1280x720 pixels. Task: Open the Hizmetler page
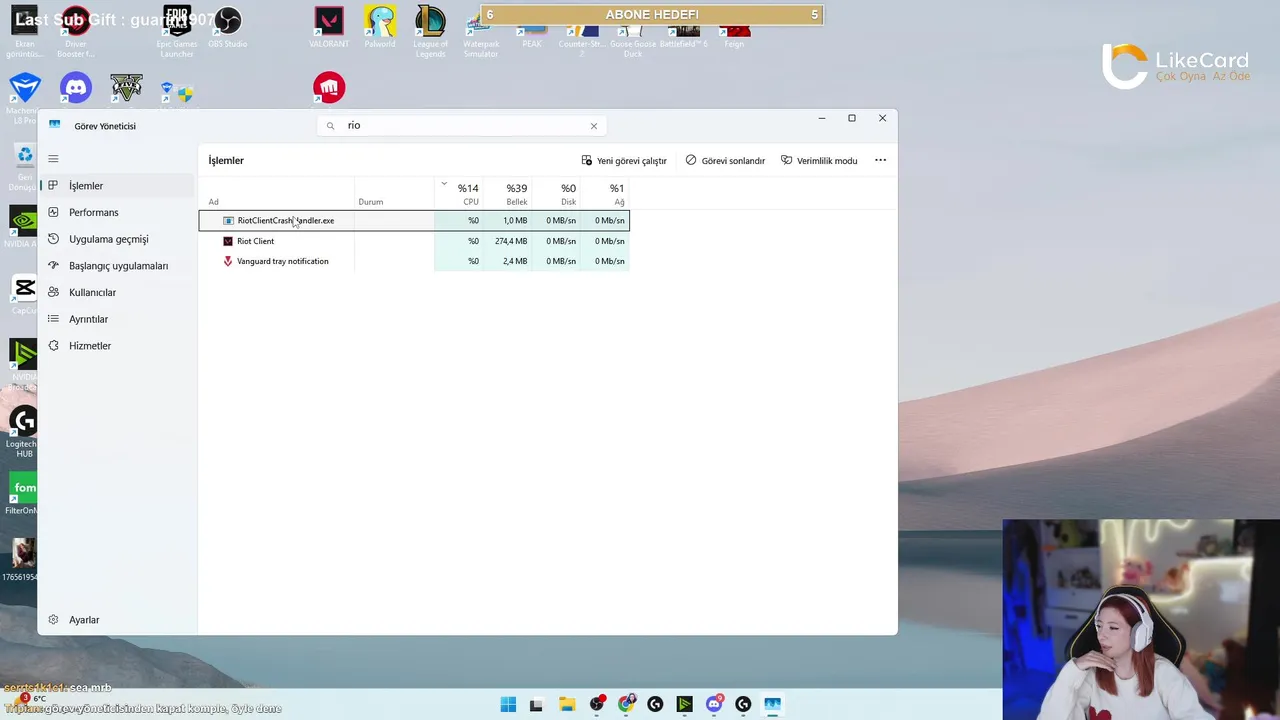pos(116,346)
